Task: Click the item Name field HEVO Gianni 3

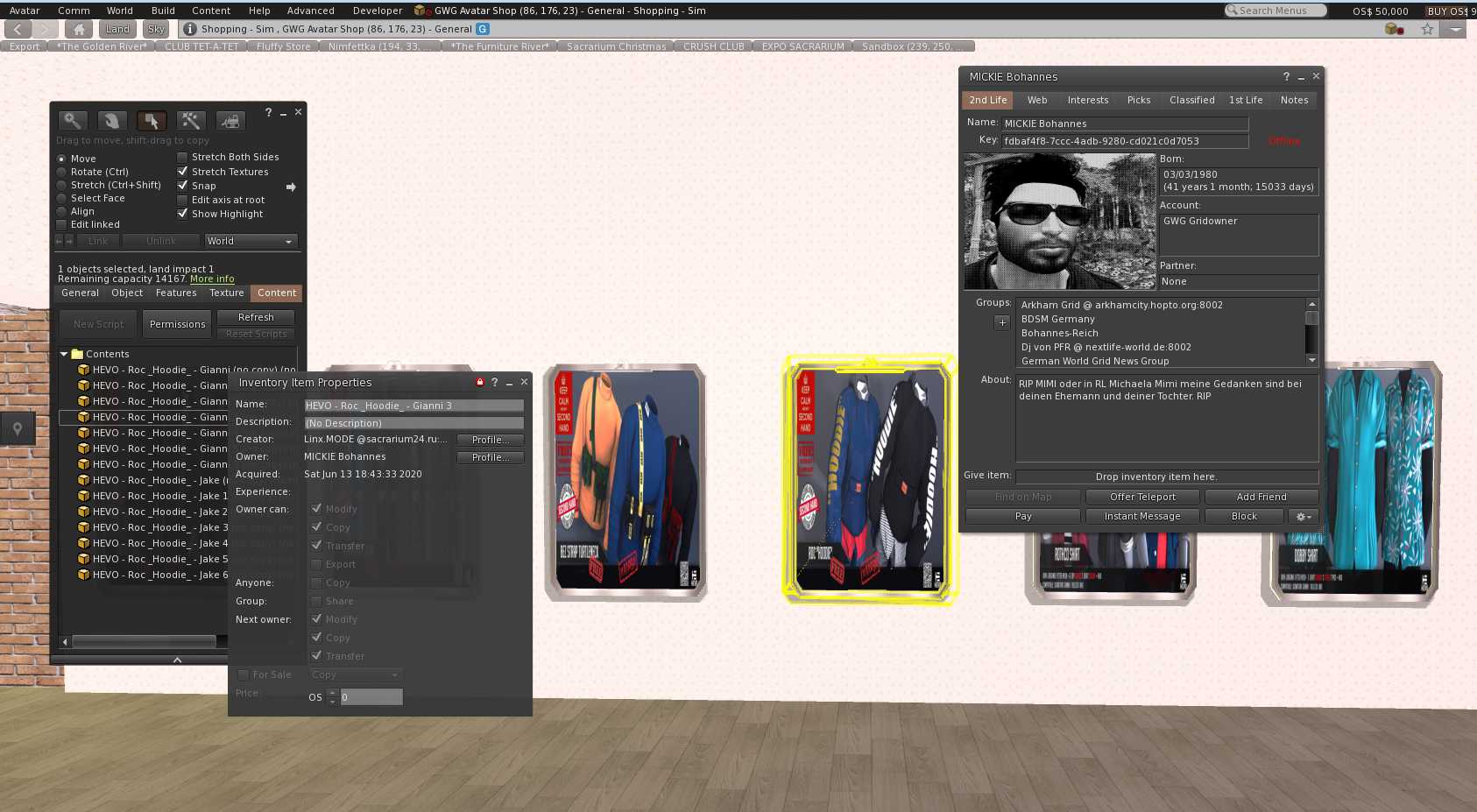Action: coord(413,406)
